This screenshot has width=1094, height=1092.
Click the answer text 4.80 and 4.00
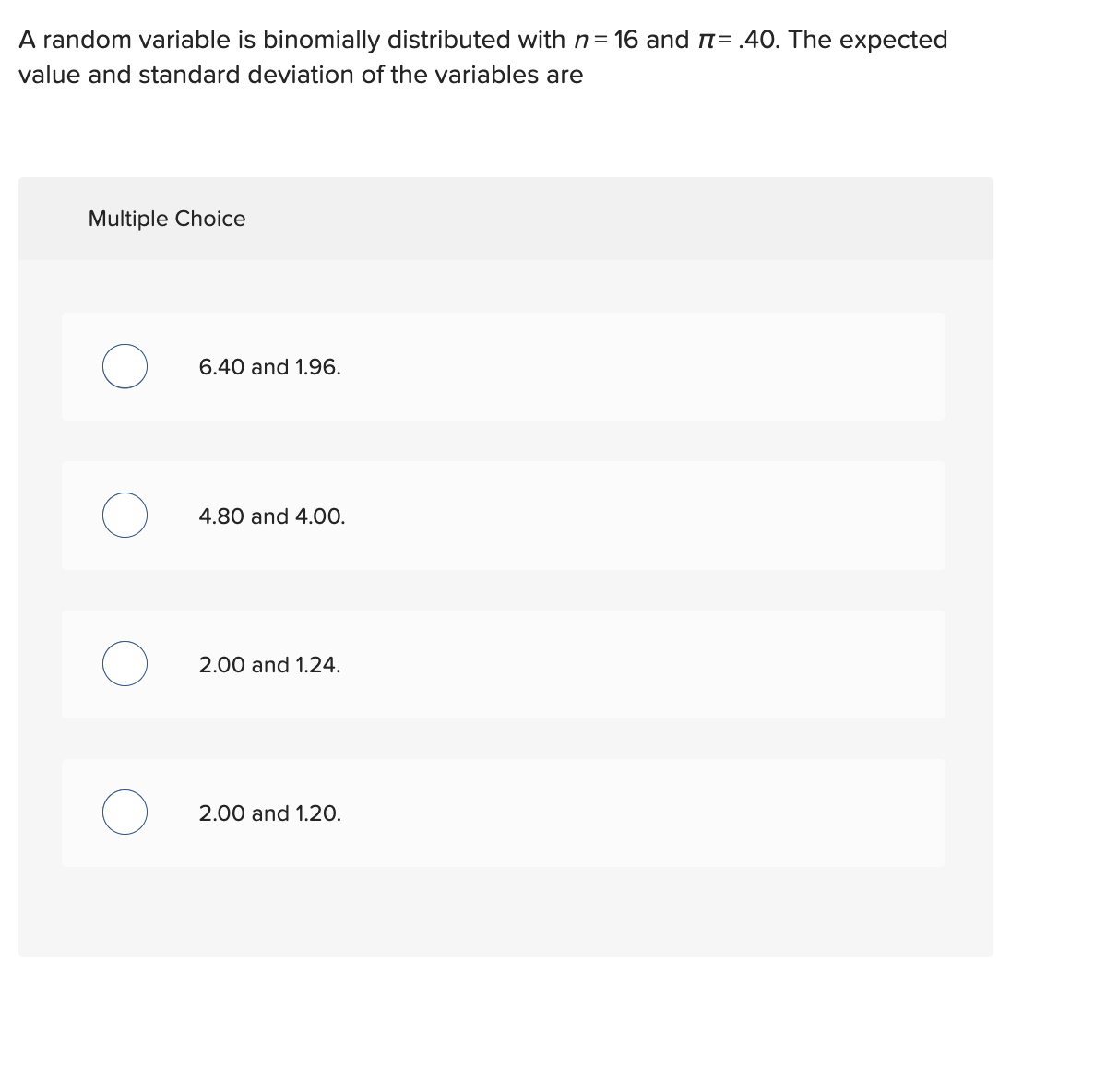pyautogui.click(x=271, y=516)
